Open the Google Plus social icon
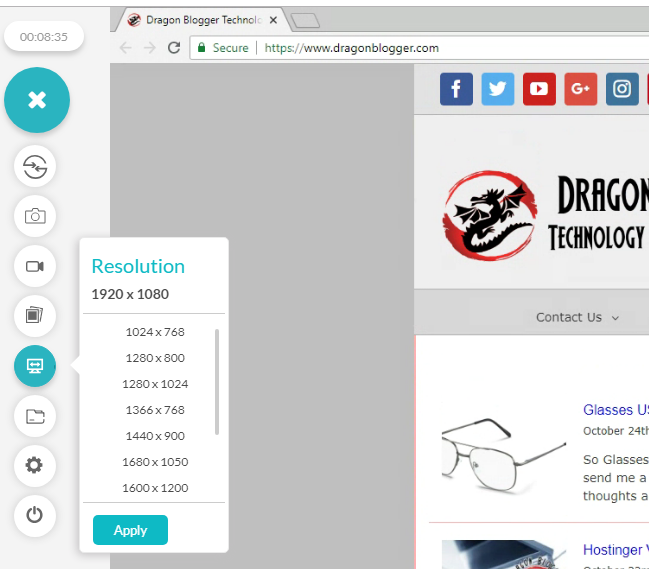Screen dimensions: 649x569 tap(580, 89)
